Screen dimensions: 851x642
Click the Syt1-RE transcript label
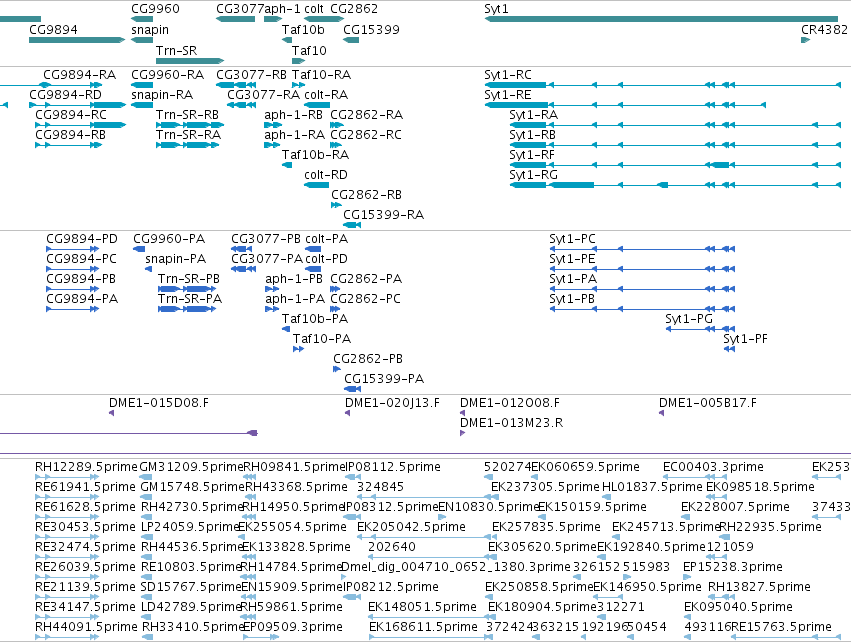[x=507, y=94]
